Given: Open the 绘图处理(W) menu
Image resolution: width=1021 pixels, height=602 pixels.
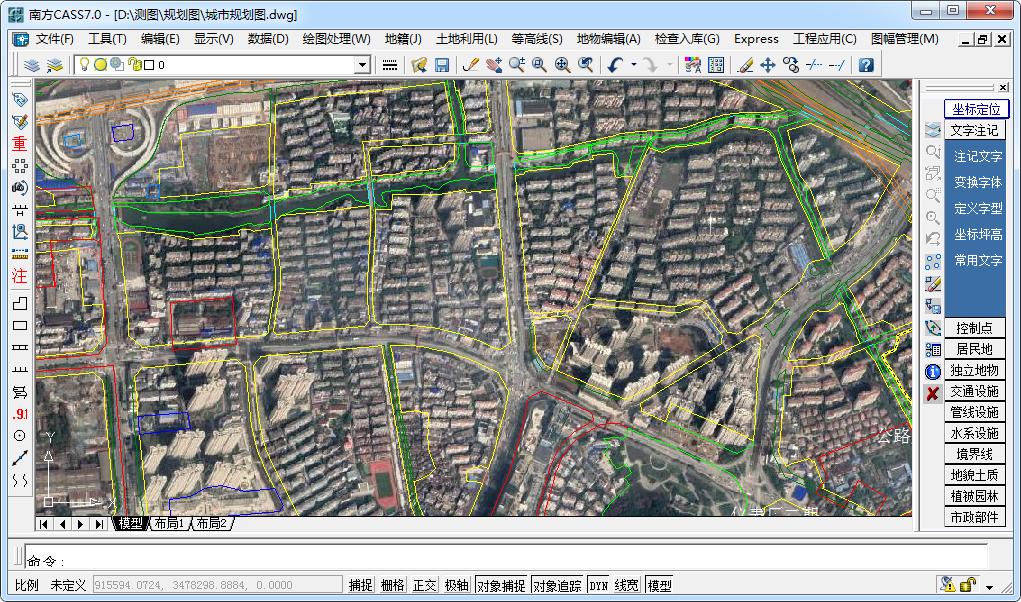Looking at the screenshot, I should point(336,39).
